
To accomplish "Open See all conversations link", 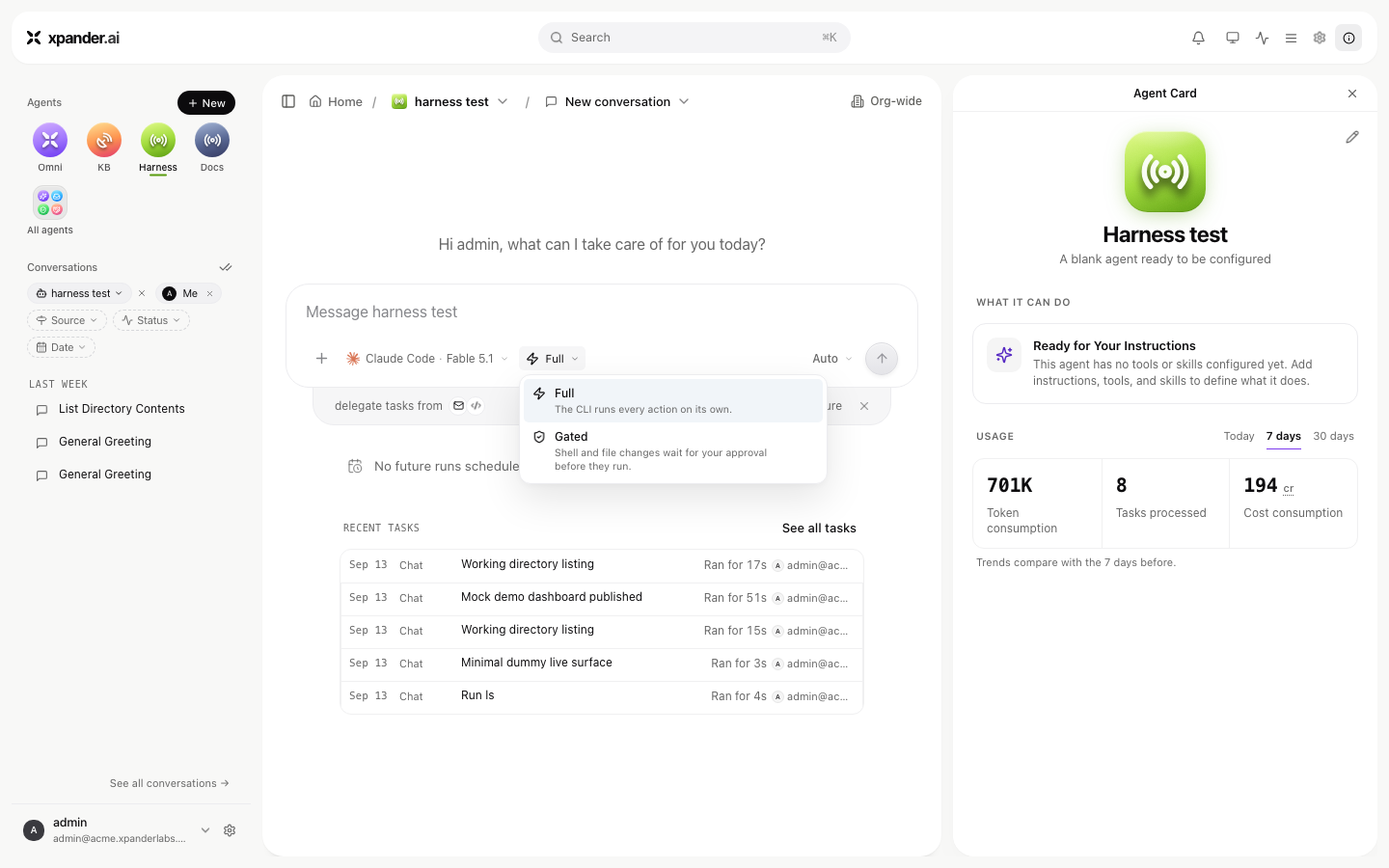I will (x=170, y=783).
